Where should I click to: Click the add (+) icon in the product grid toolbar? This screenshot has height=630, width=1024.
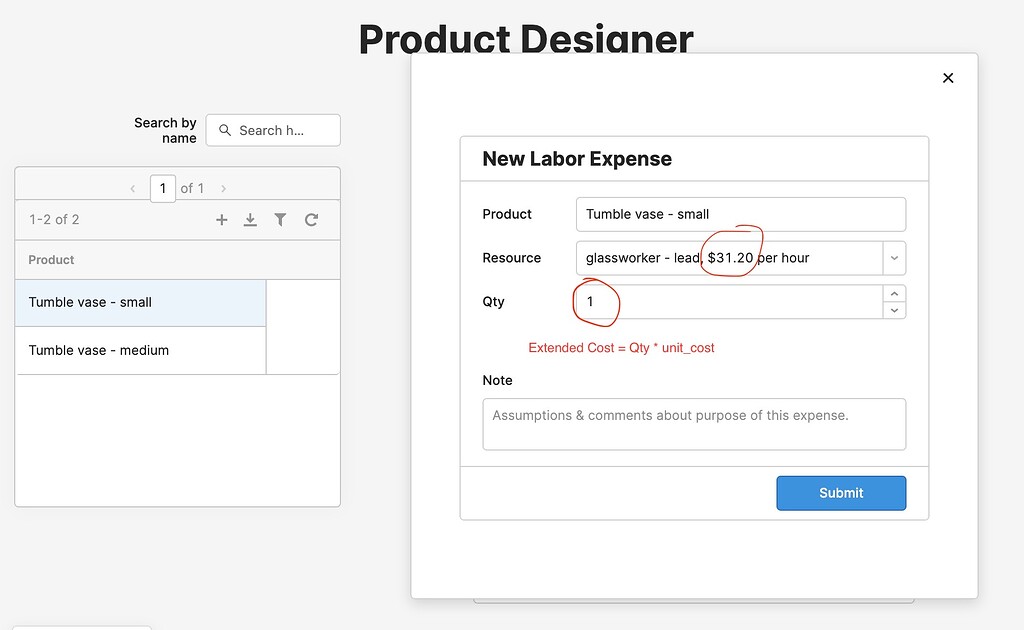(221, 219)
